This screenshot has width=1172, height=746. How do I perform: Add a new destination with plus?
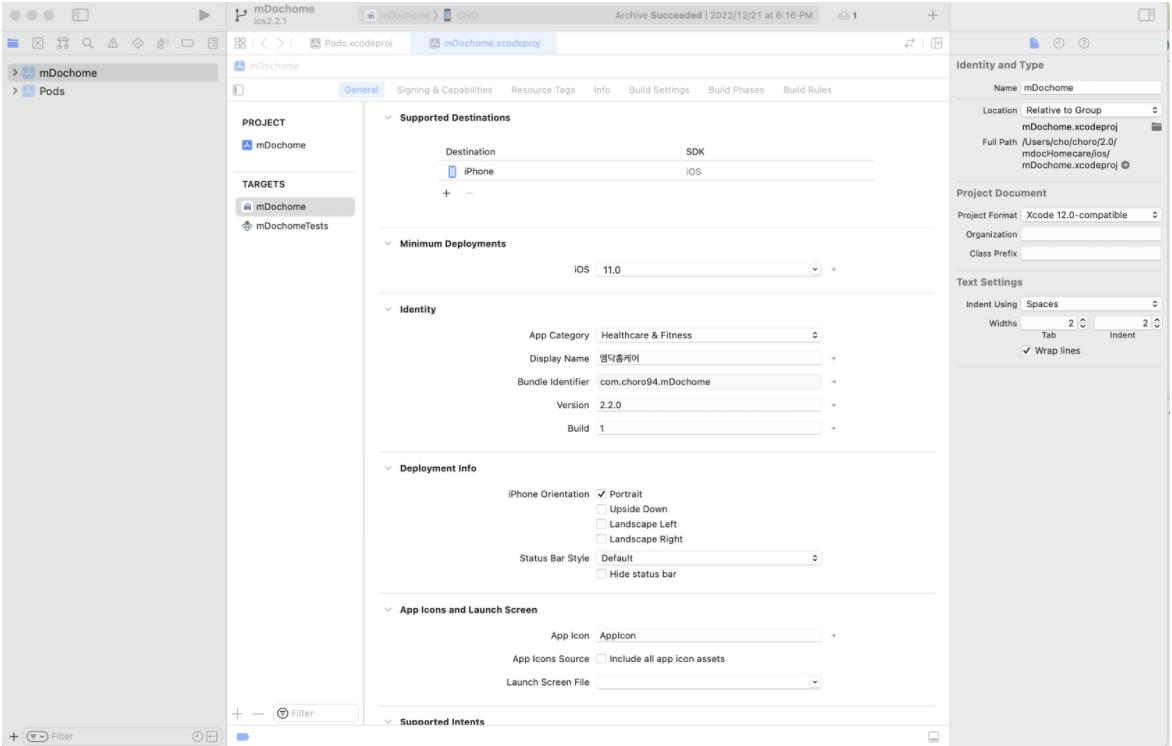(446, 193)
